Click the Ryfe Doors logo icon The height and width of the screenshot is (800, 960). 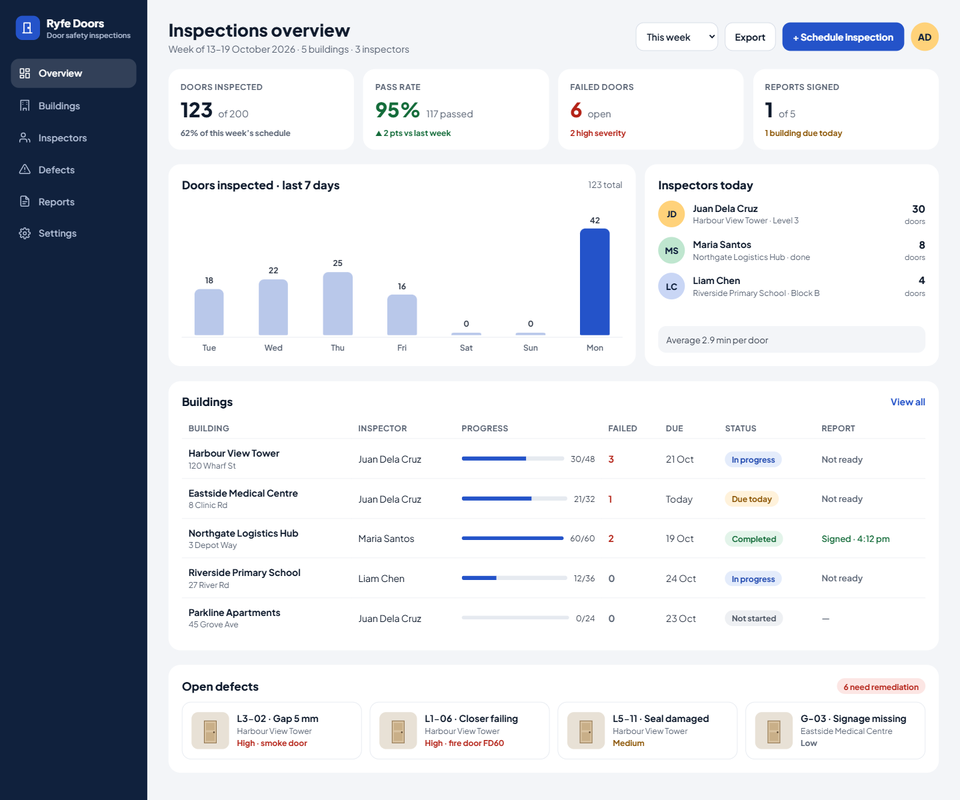[28, 28]
